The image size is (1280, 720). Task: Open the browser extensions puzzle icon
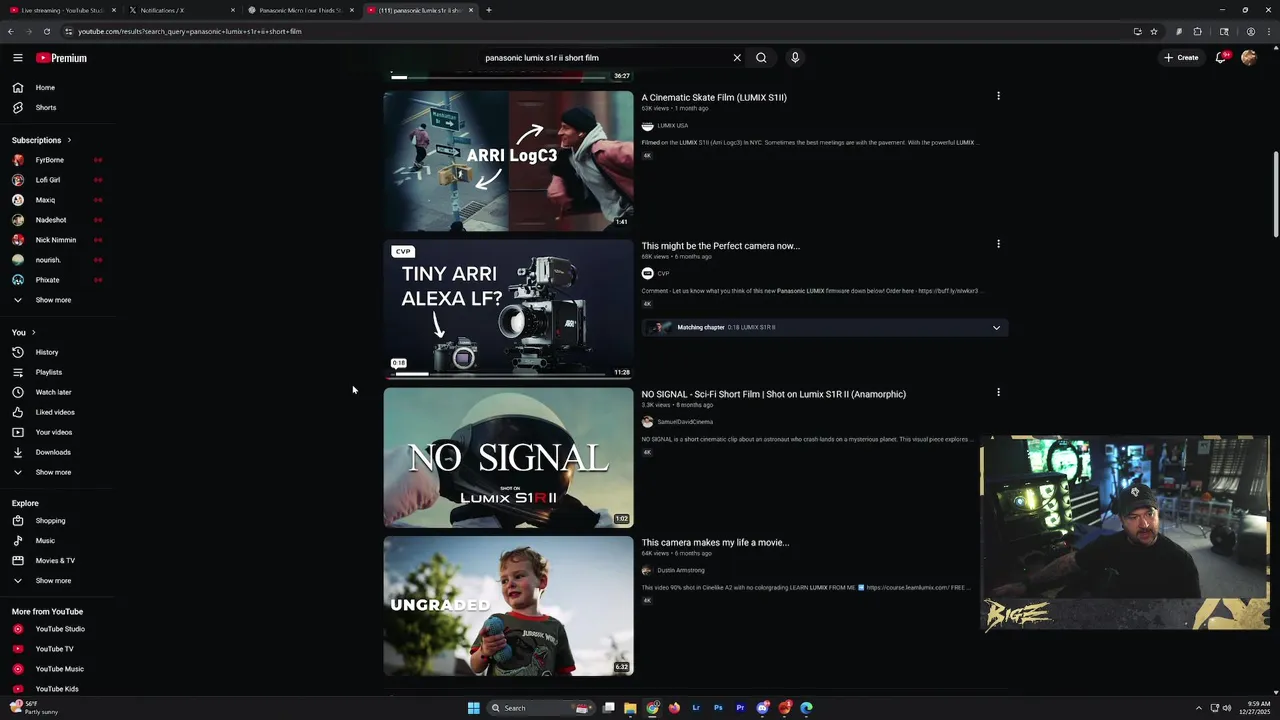[x=1198, y=31]
